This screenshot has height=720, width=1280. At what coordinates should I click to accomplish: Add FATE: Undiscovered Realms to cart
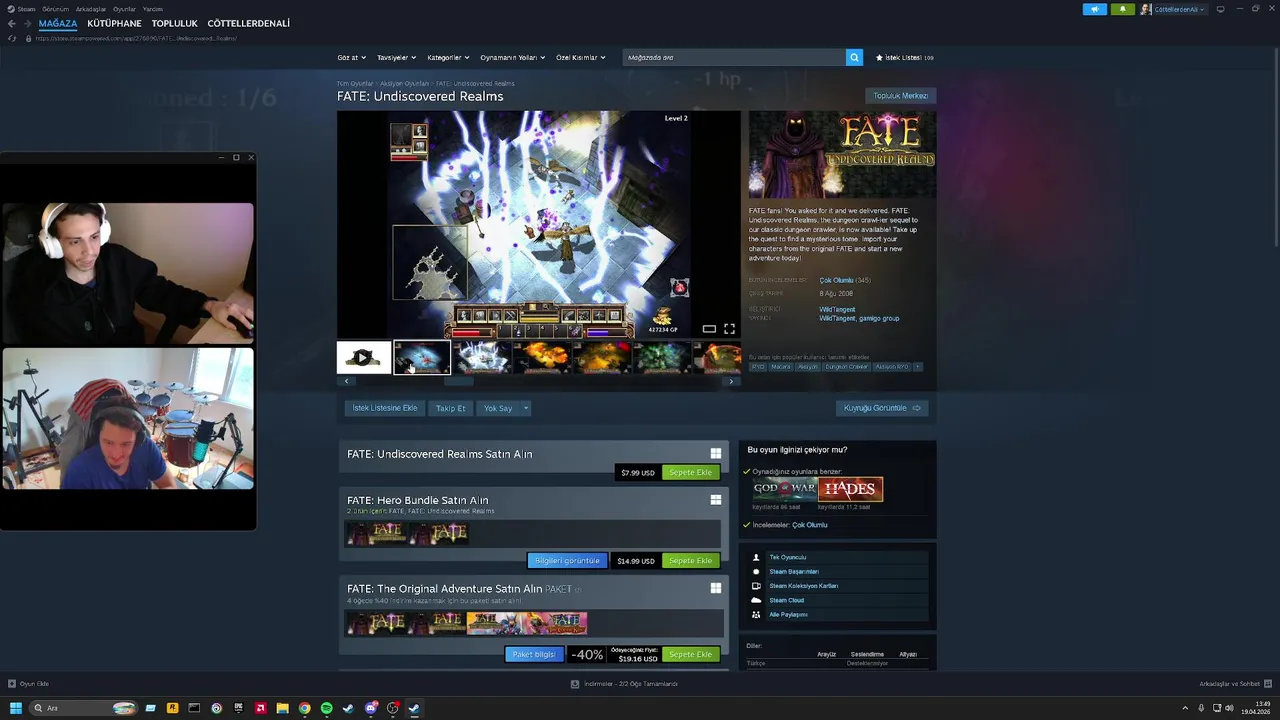point(690,472)
